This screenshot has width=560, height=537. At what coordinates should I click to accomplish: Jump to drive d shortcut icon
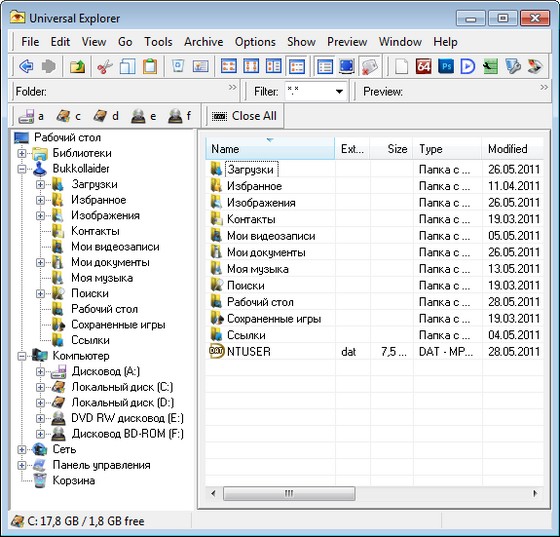click(105, 116)
